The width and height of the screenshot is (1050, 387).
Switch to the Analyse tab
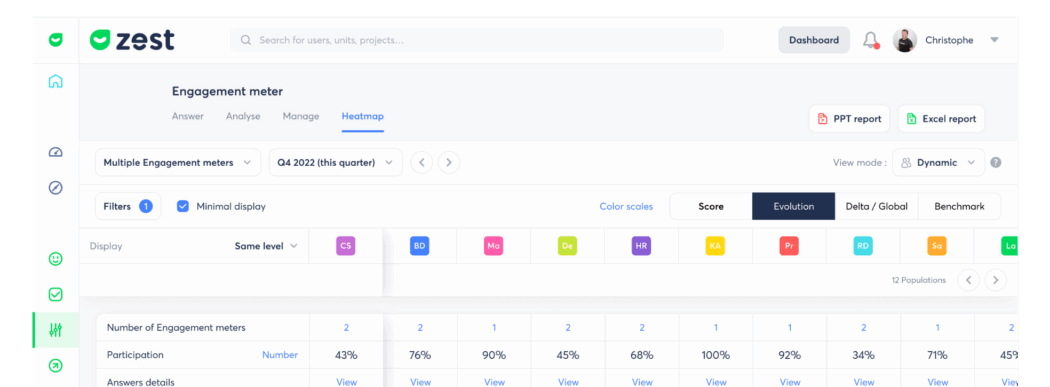coord(243,116)
